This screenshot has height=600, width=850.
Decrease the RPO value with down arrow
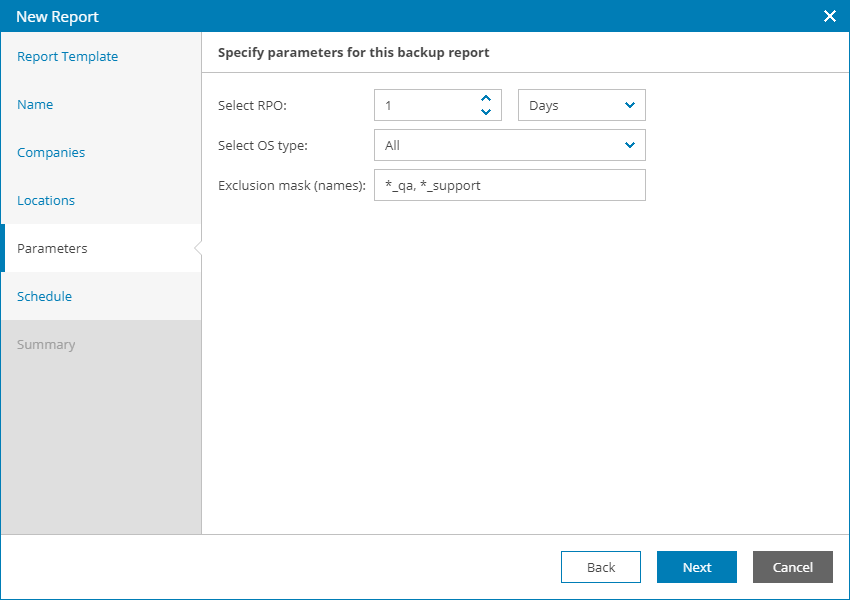click(486, 112)
